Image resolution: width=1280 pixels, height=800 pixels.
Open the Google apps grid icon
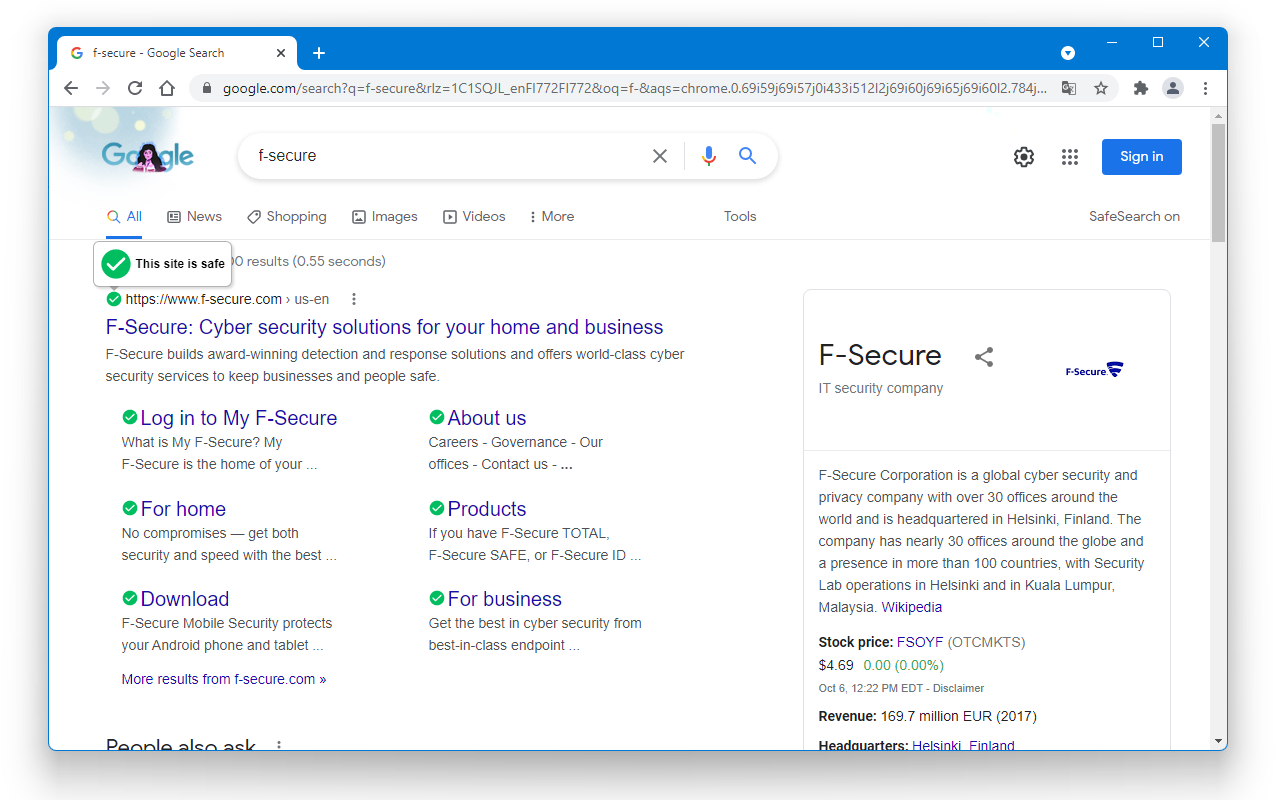(x=1070, y=157)
